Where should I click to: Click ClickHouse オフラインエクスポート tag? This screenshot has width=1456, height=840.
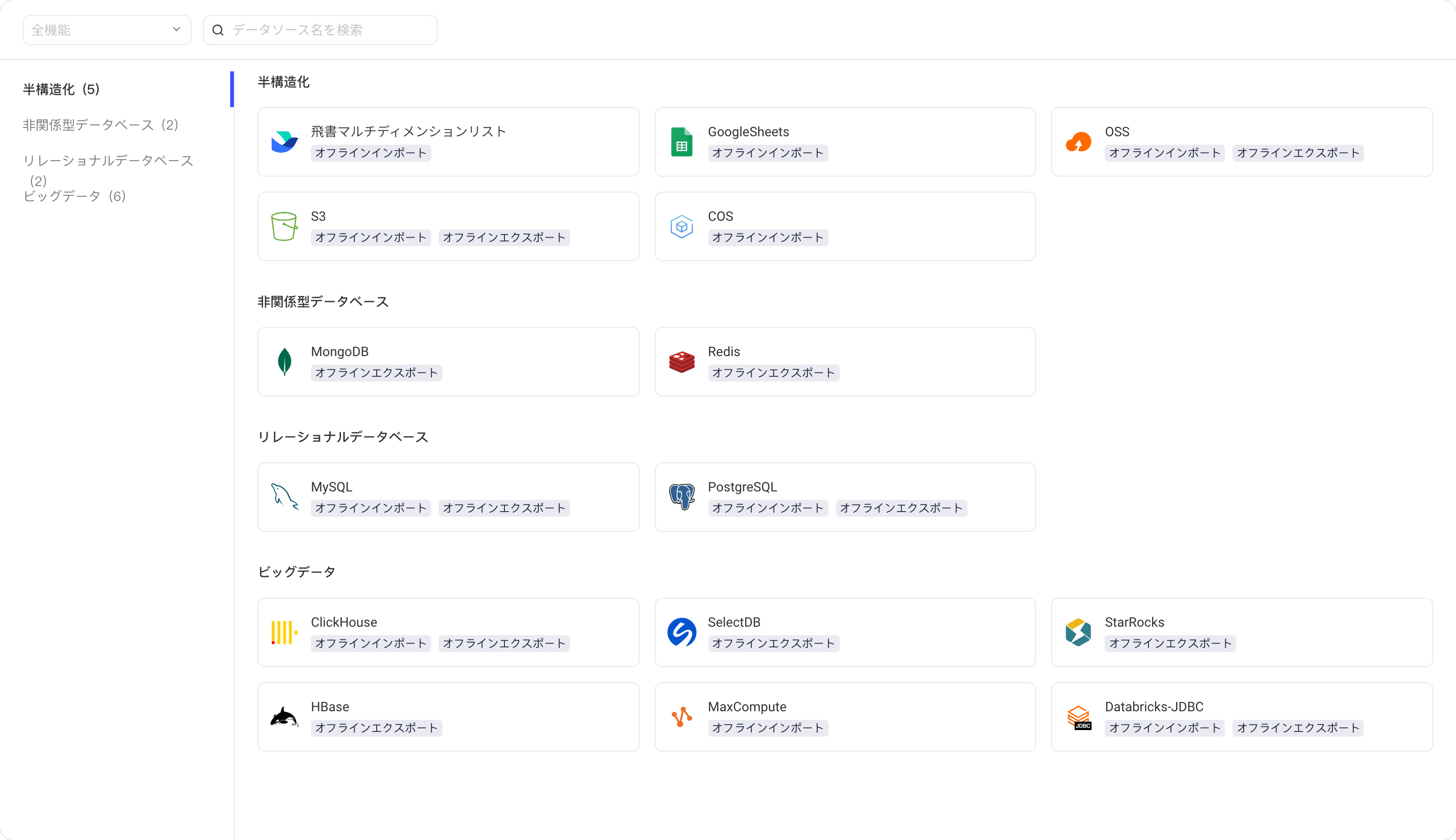[x=504, y=643]
